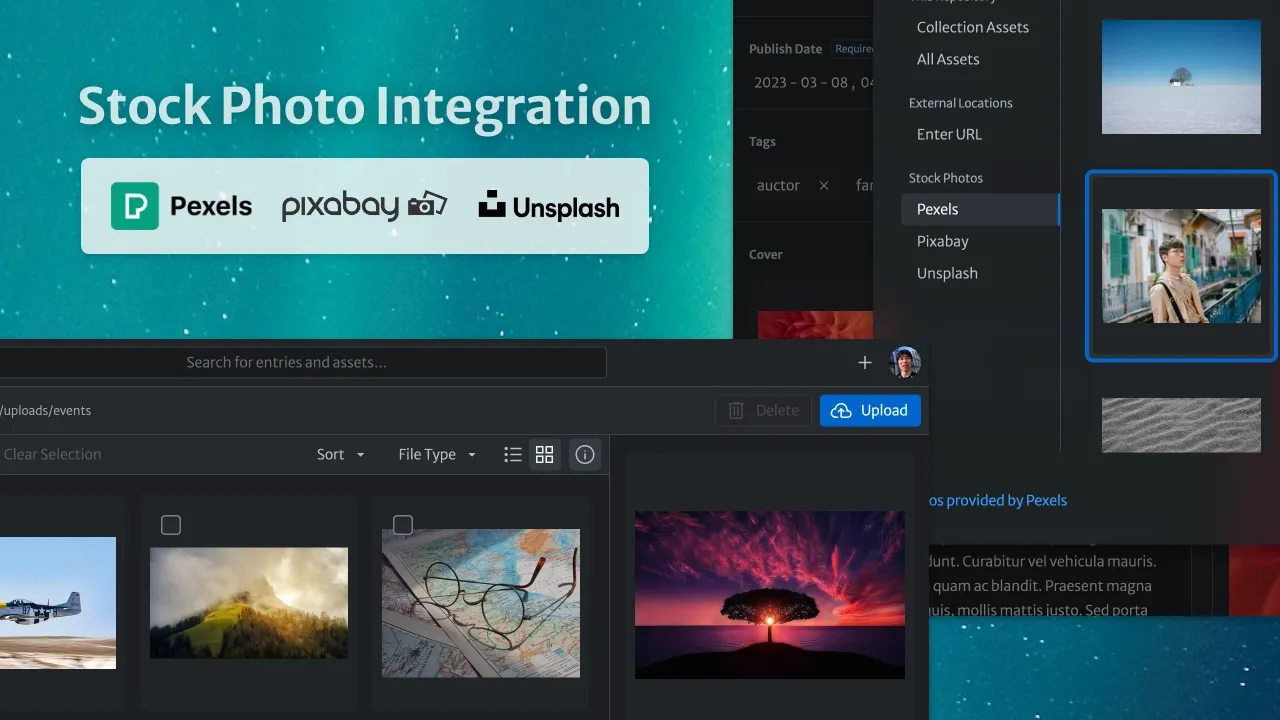Switch to grid view layout

[545, 455]
